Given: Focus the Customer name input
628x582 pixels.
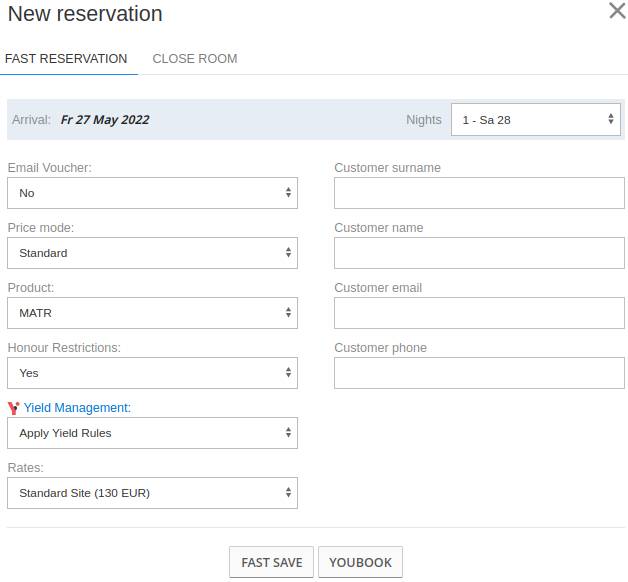Looking at the screenshot, I should click(x=479, y=253).
